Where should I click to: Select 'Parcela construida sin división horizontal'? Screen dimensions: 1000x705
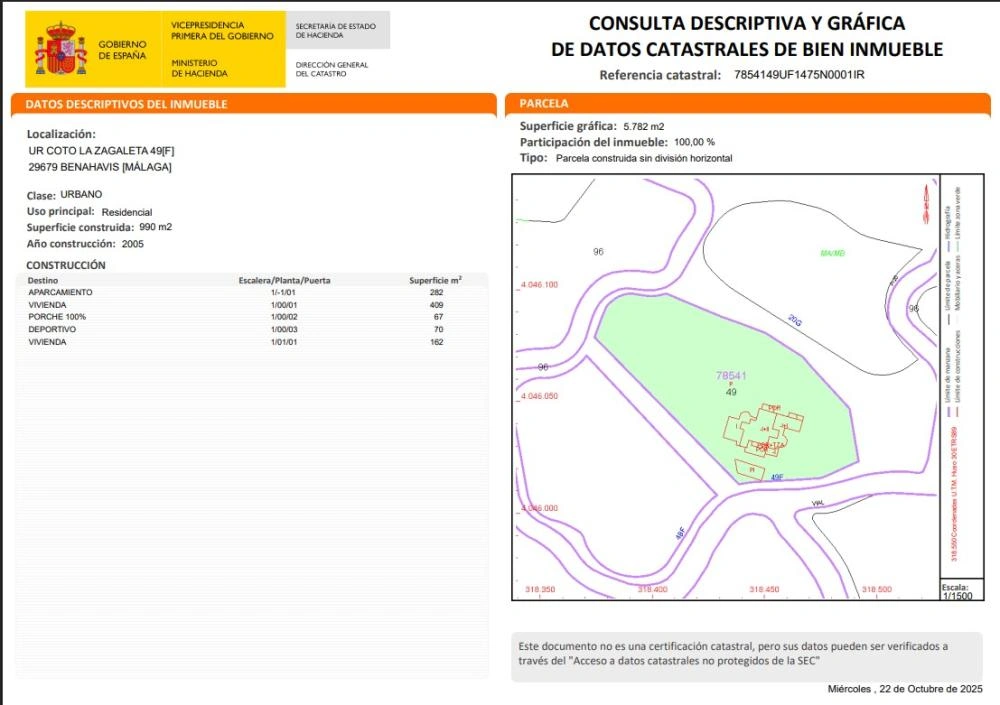point(644,158)
